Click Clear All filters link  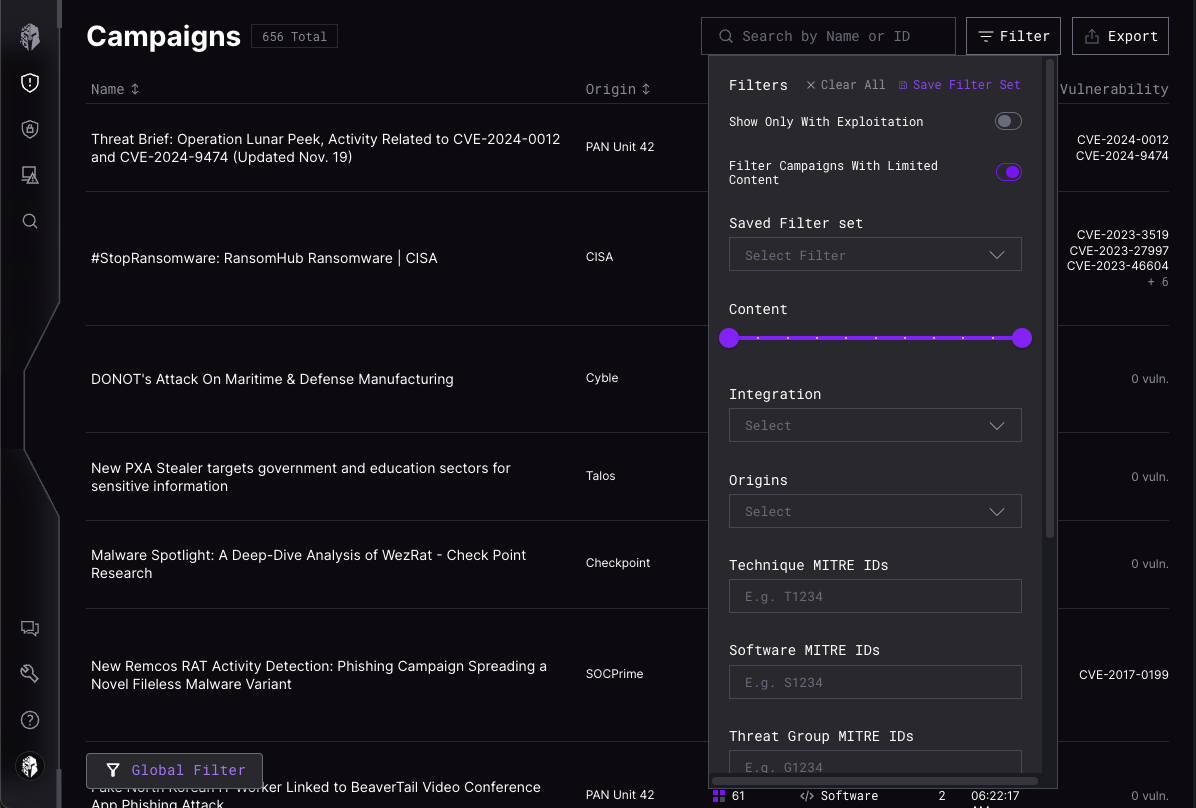click(x=846, y=85)
